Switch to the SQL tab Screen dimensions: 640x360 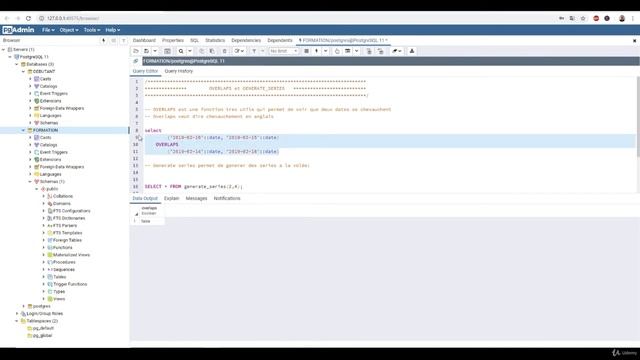(194, 40)
